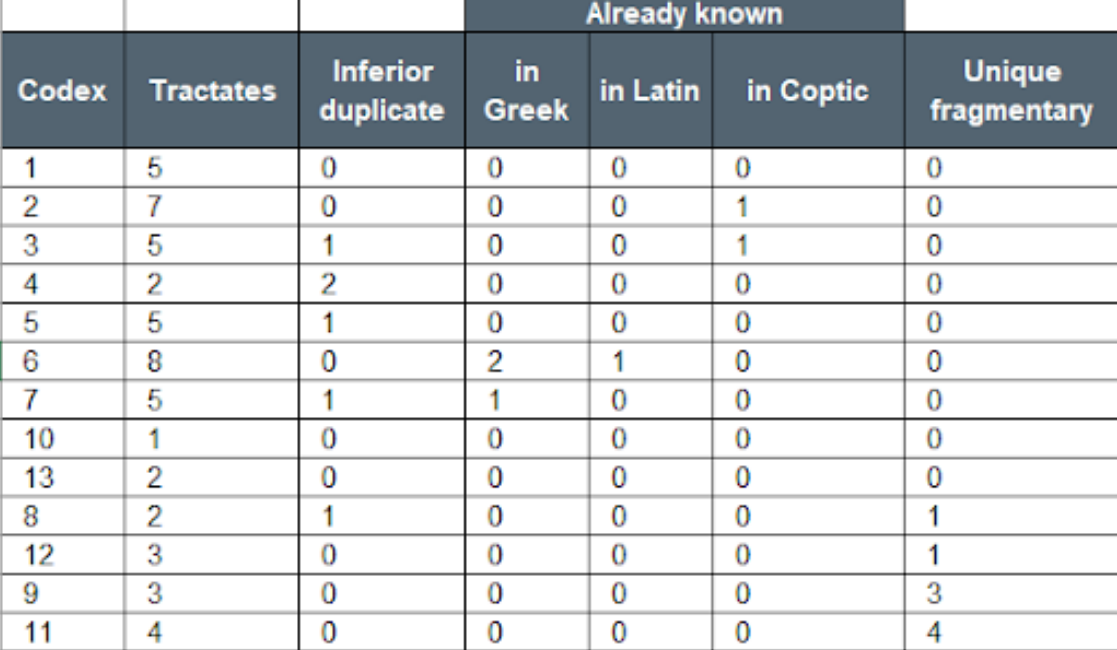Click the Inferior duplicate cell containing 2

point(382,285)
